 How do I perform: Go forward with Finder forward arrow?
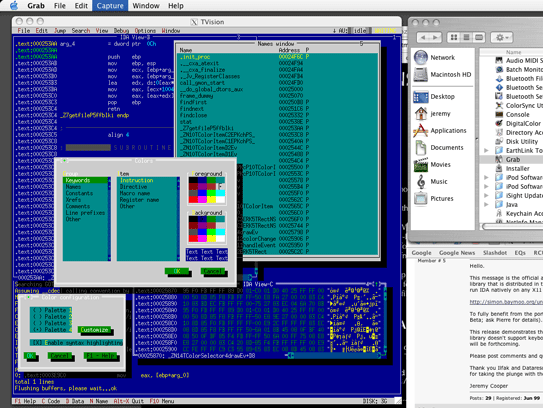[435, 37]
